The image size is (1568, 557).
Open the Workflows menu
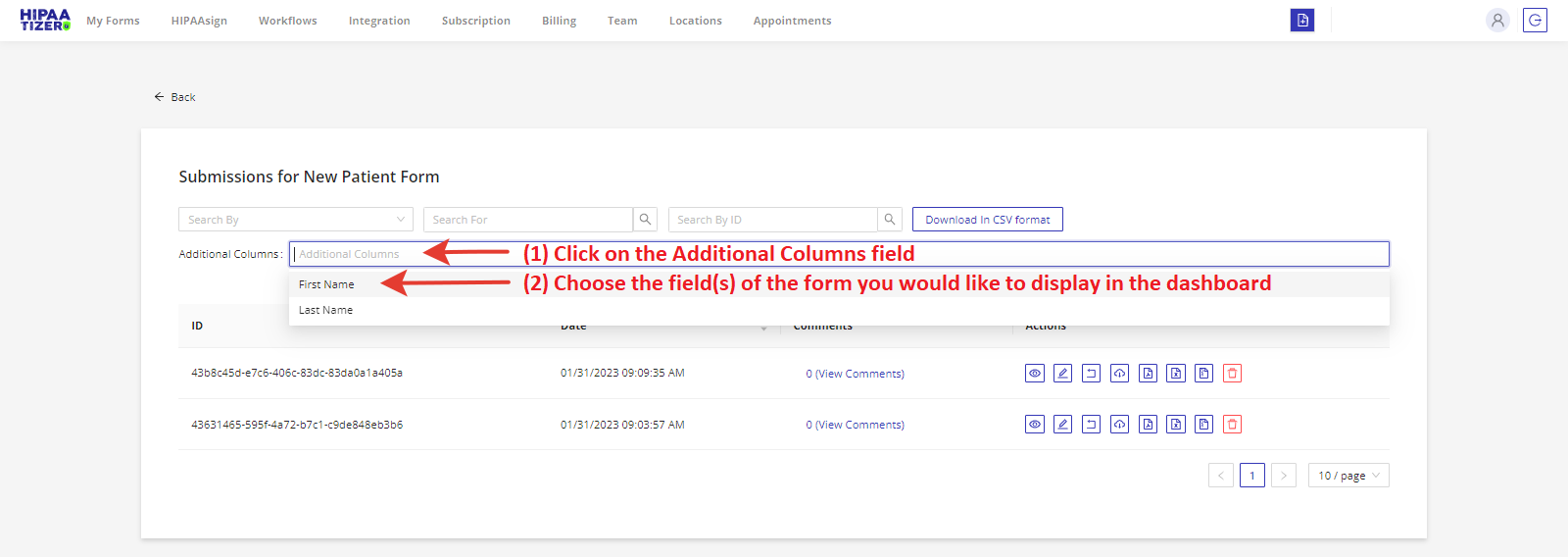[287, 21]
